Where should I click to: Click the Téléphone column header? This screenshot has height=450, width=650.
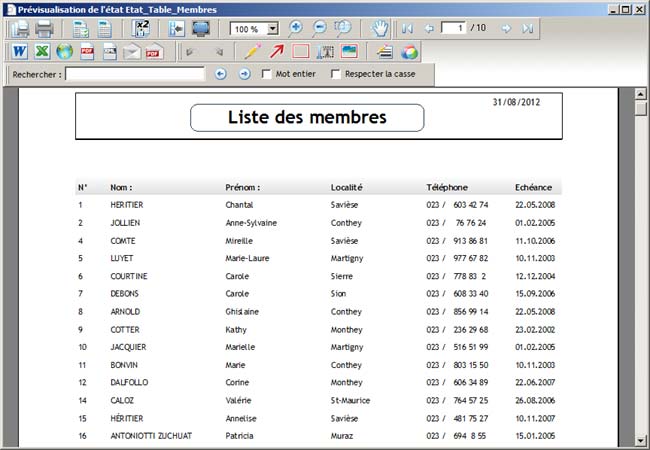(x=447, y=187)
